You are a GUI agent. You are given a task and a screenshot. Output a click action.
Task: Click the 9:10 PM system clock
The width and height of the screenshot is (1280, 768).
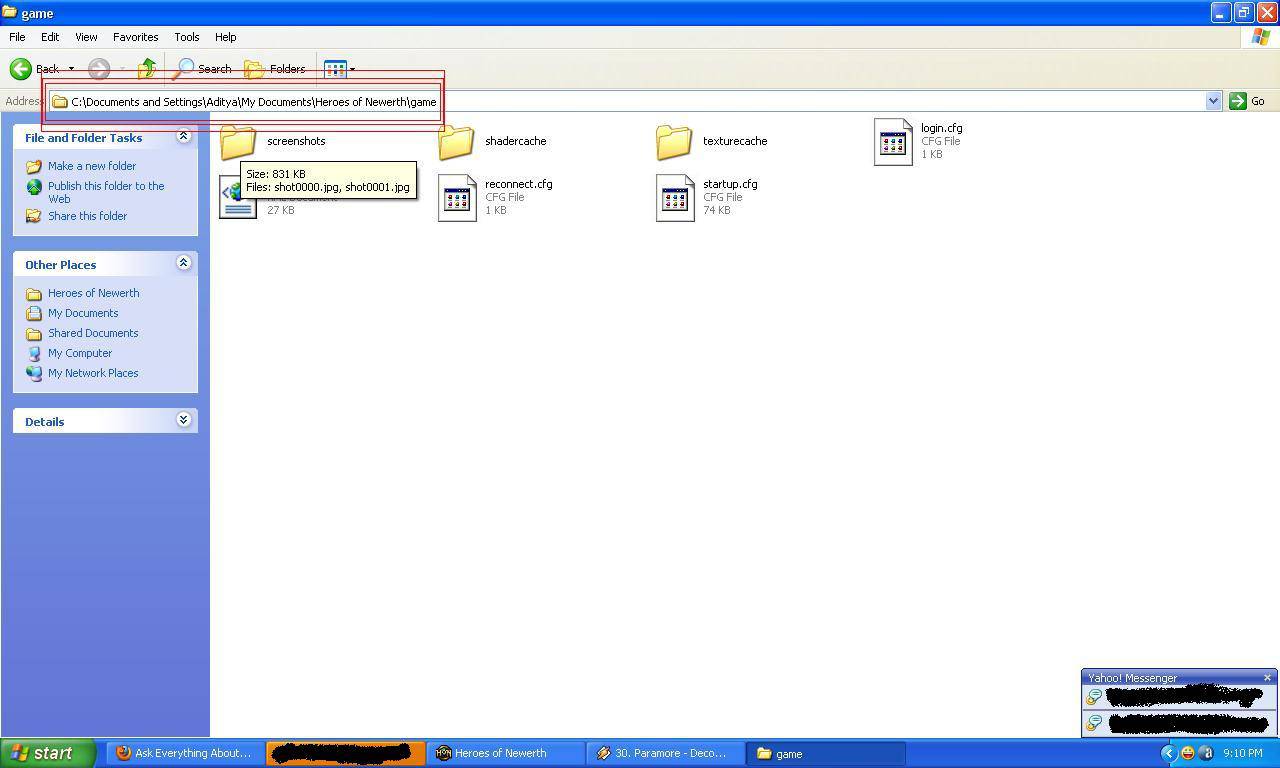coord(1243,753)
